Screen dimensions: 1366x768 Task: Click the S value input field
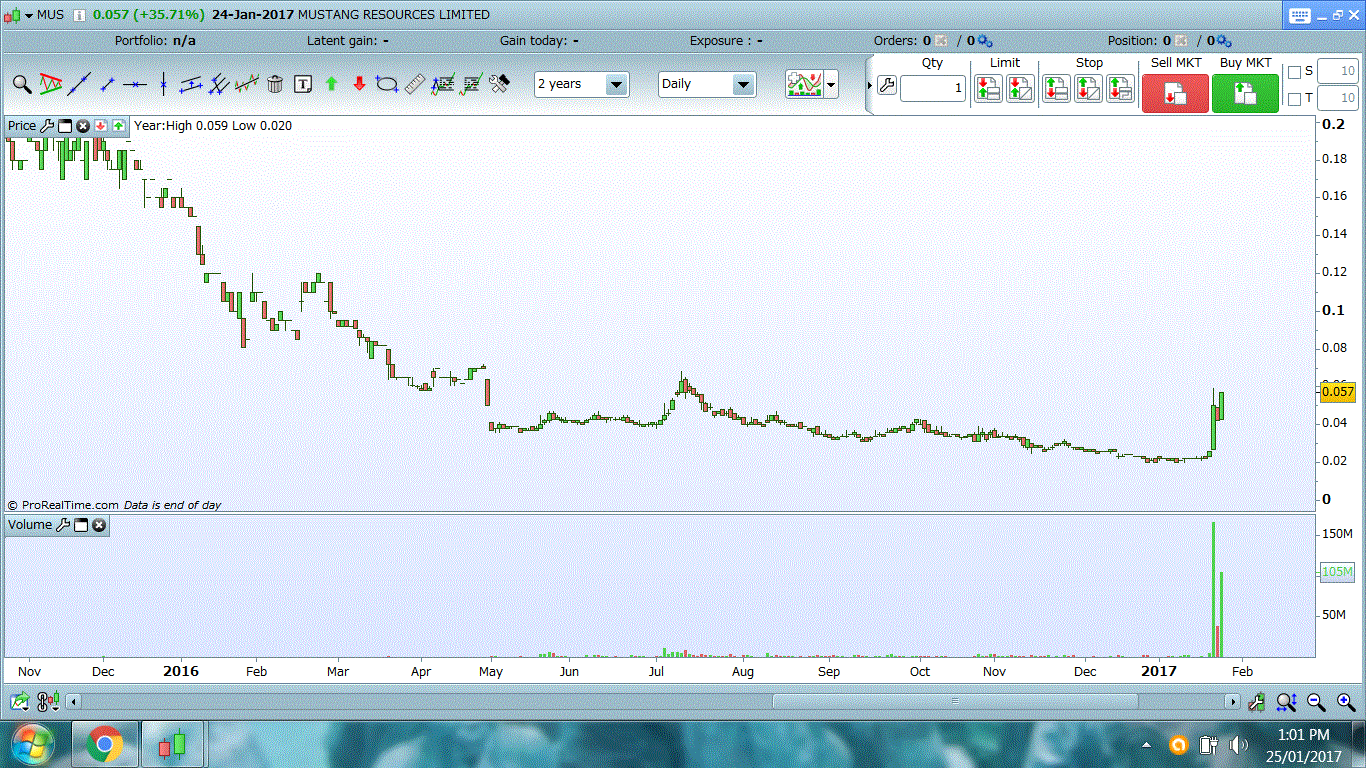coord(1337,71)
